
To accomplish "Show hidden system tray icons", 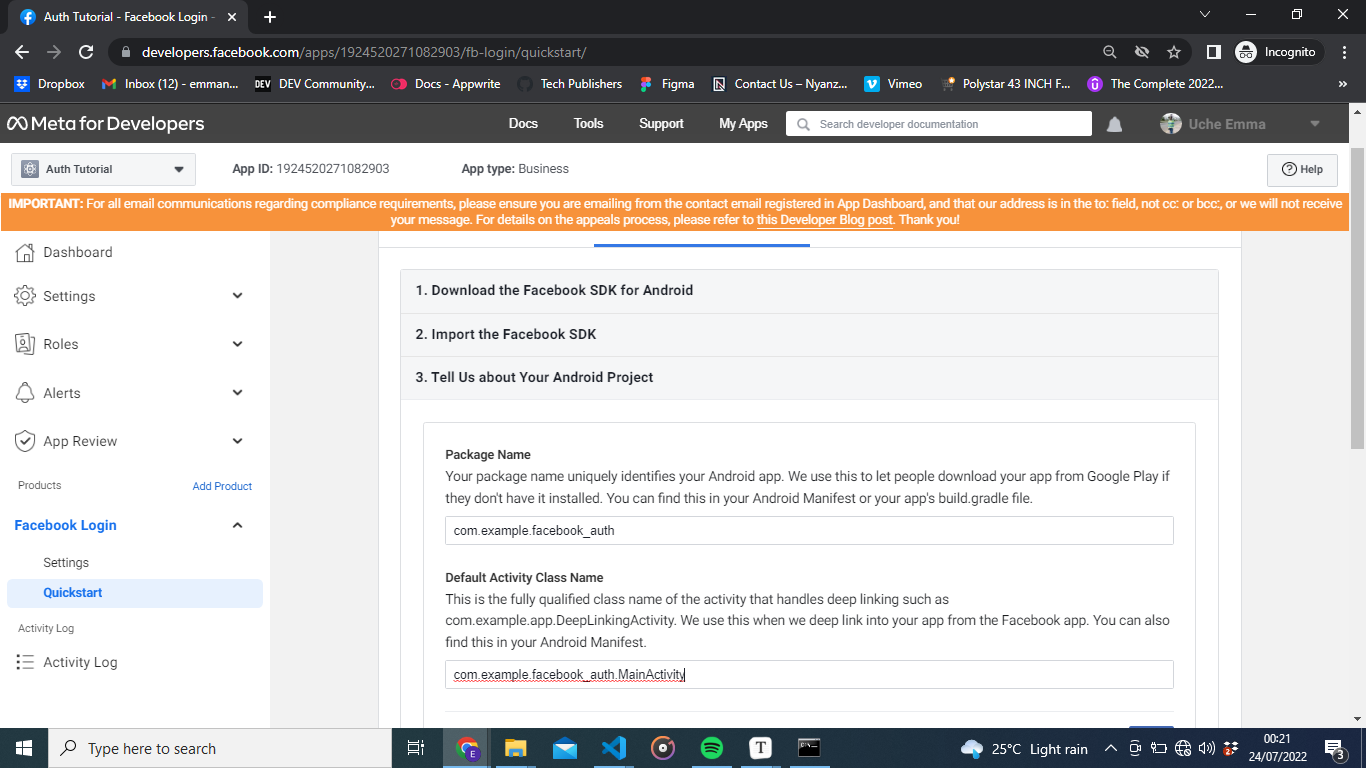I will tap(1110, 748).
